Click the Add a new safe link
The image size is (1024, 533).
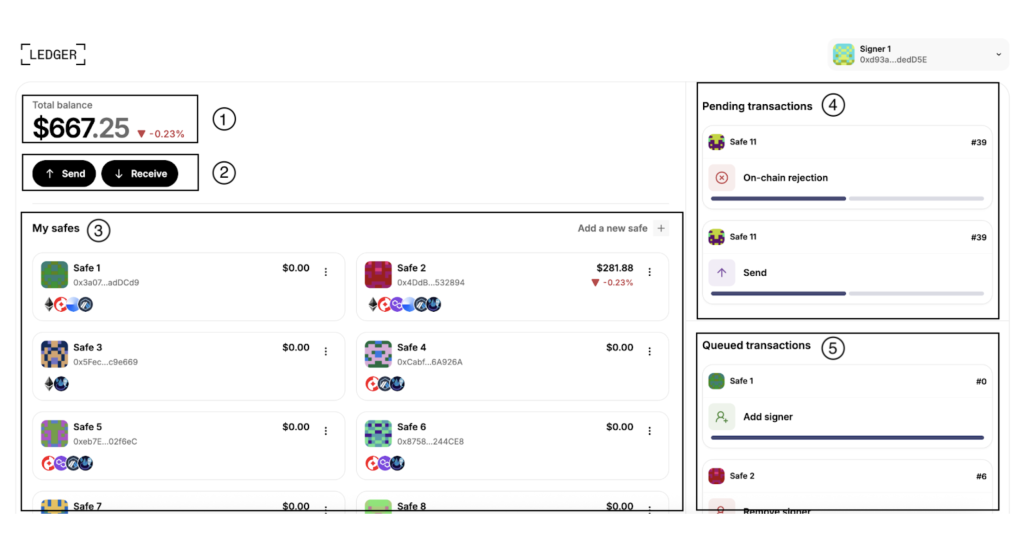[x=612, y=229]
